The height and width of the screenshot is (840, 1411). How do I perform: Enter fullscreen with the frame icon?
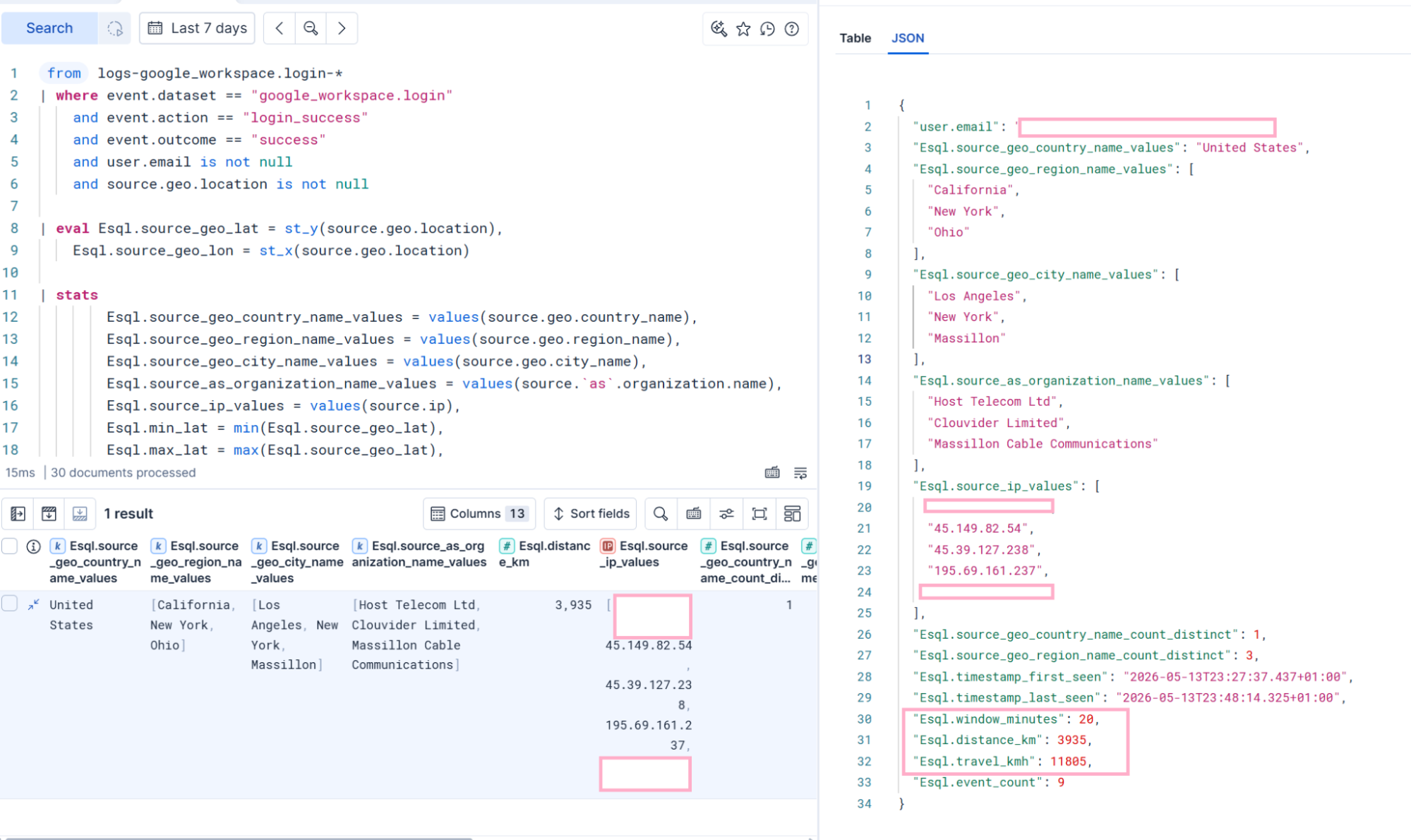759,513
